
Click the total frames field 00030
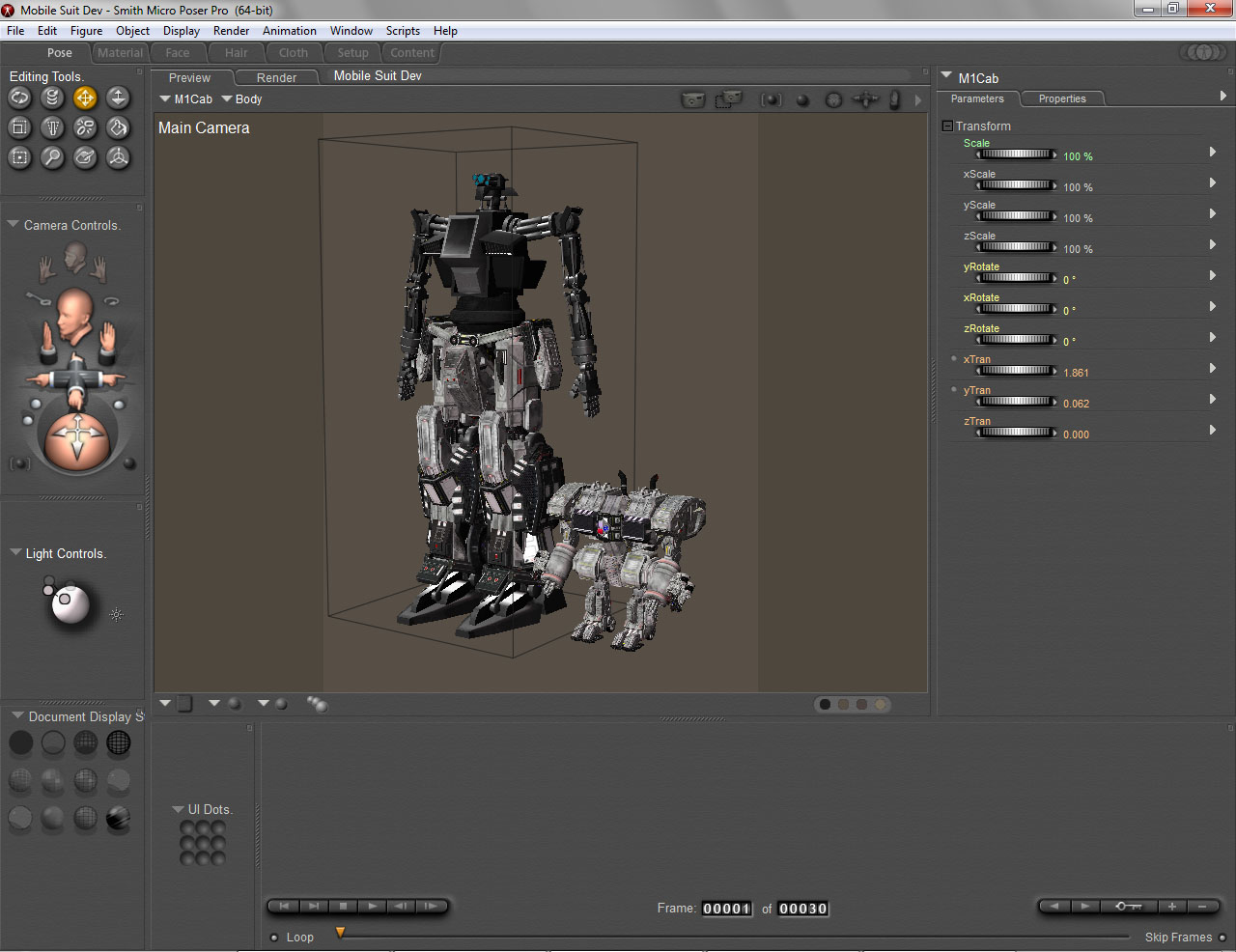coord(802,909)
